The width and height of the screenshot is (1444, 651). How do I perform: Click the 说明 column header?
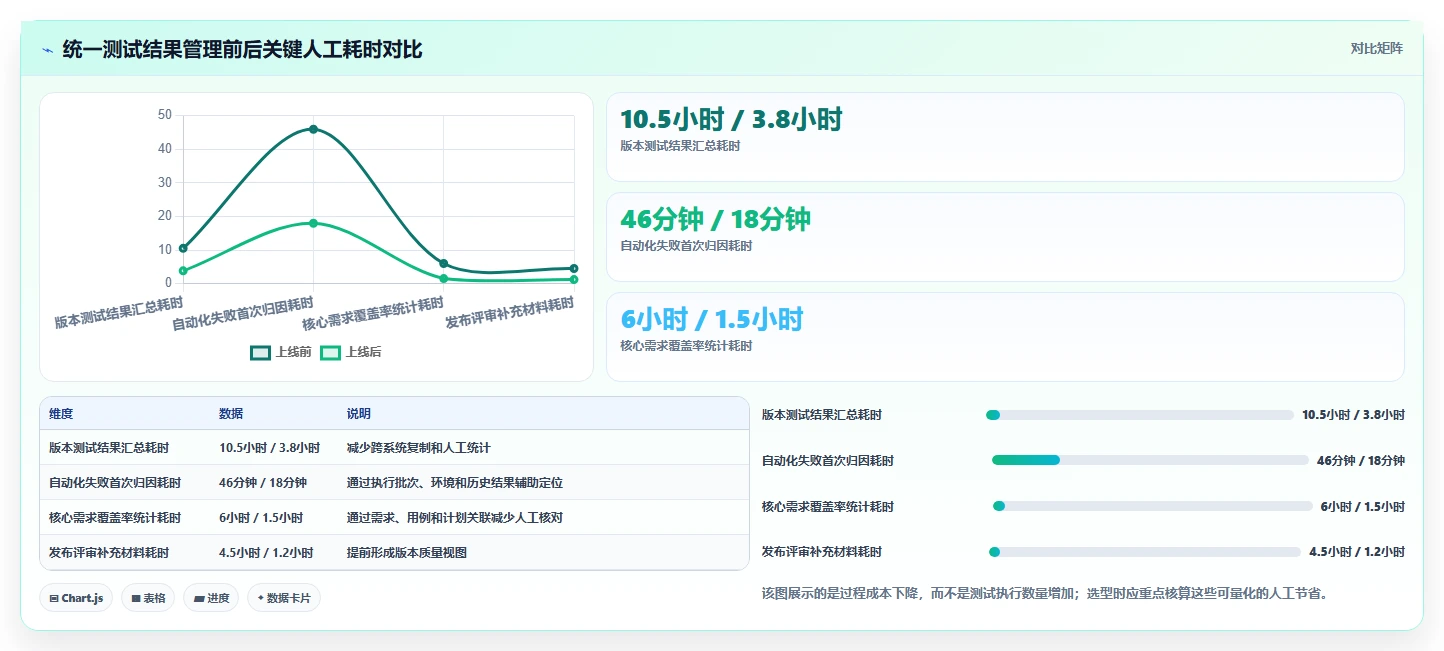pyautogui.click(x=359, y=414)
